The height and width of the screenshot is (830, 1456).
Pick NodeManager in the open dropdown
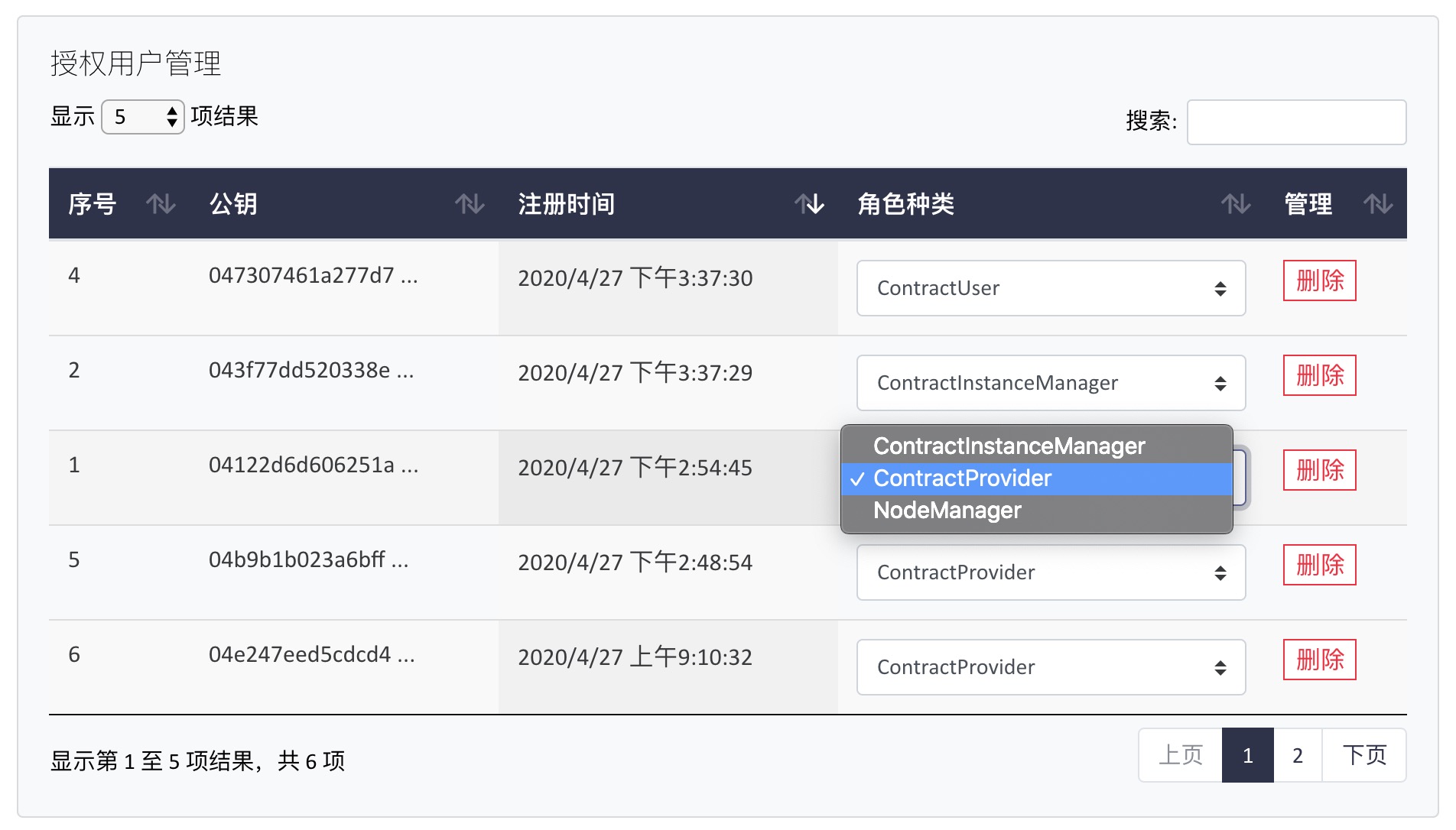947,511
